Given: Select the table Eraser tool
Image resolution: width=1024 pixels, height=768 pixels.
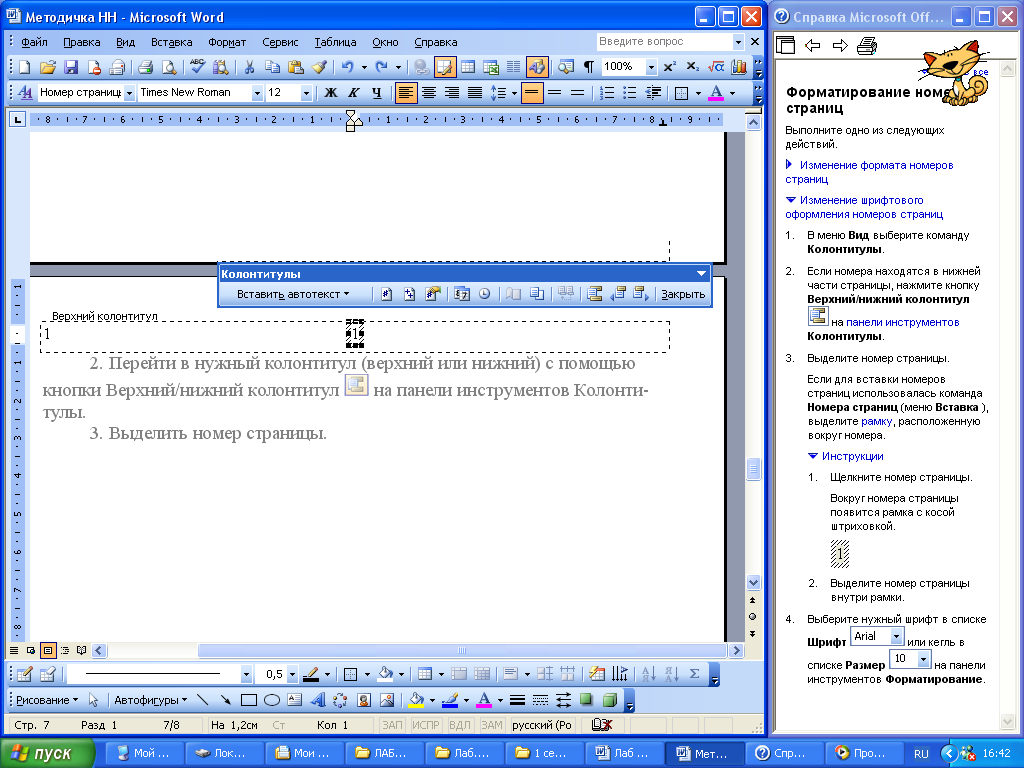Looking at the screenshot, I should click(x=48, y=674).
